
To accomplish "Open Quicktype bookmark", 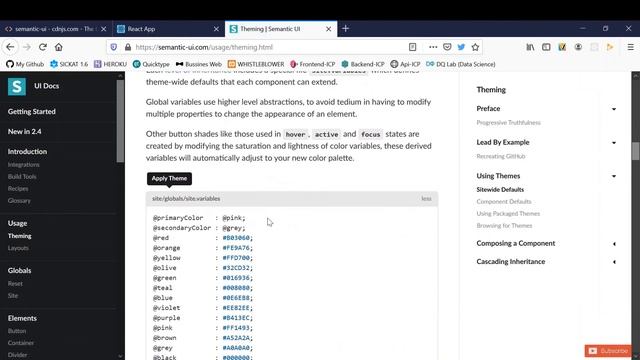I will click(x=151, y=64).
